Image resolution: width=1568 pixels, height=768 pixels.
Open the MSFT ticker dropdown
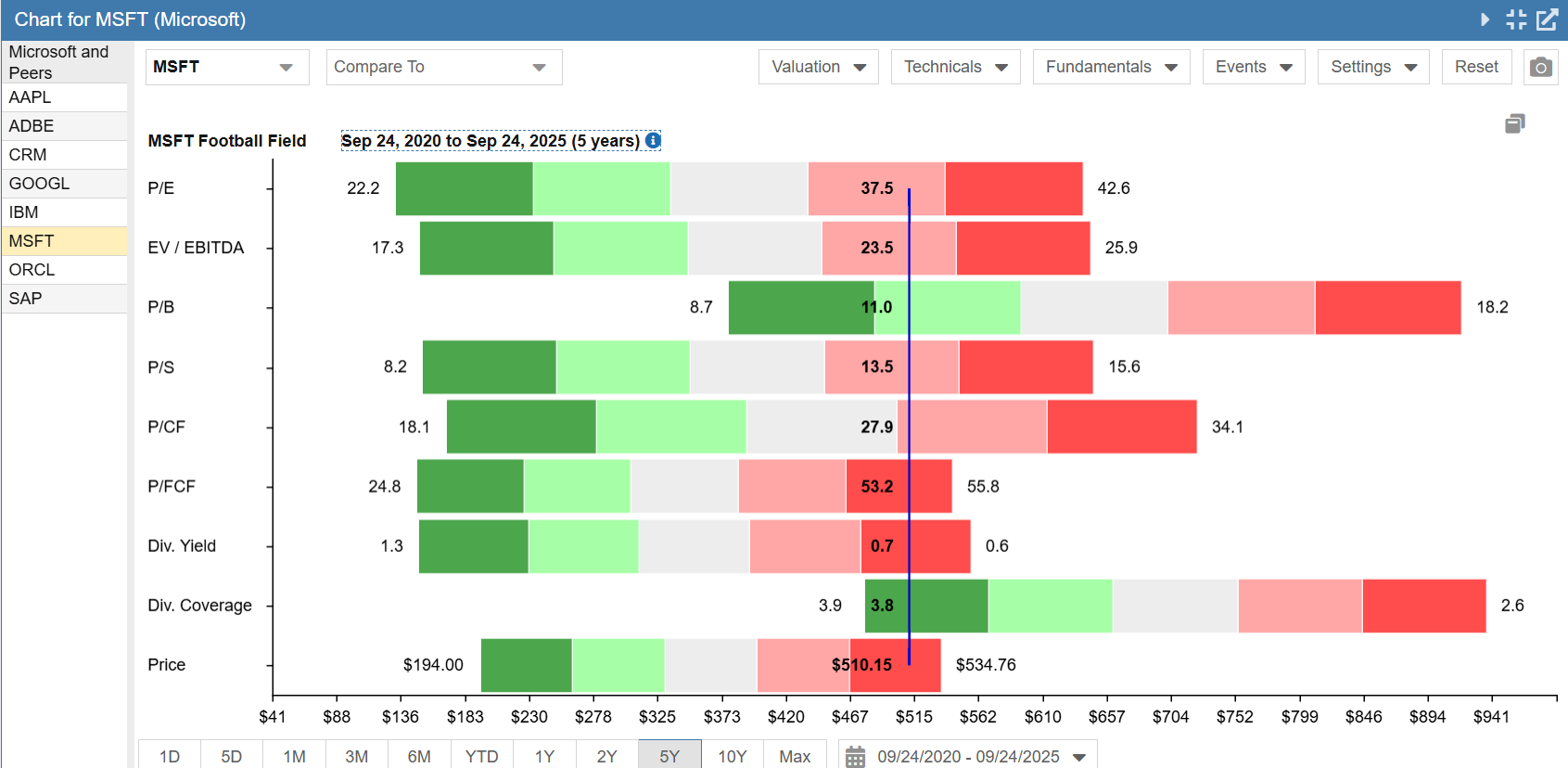click(x=226, y=67)
